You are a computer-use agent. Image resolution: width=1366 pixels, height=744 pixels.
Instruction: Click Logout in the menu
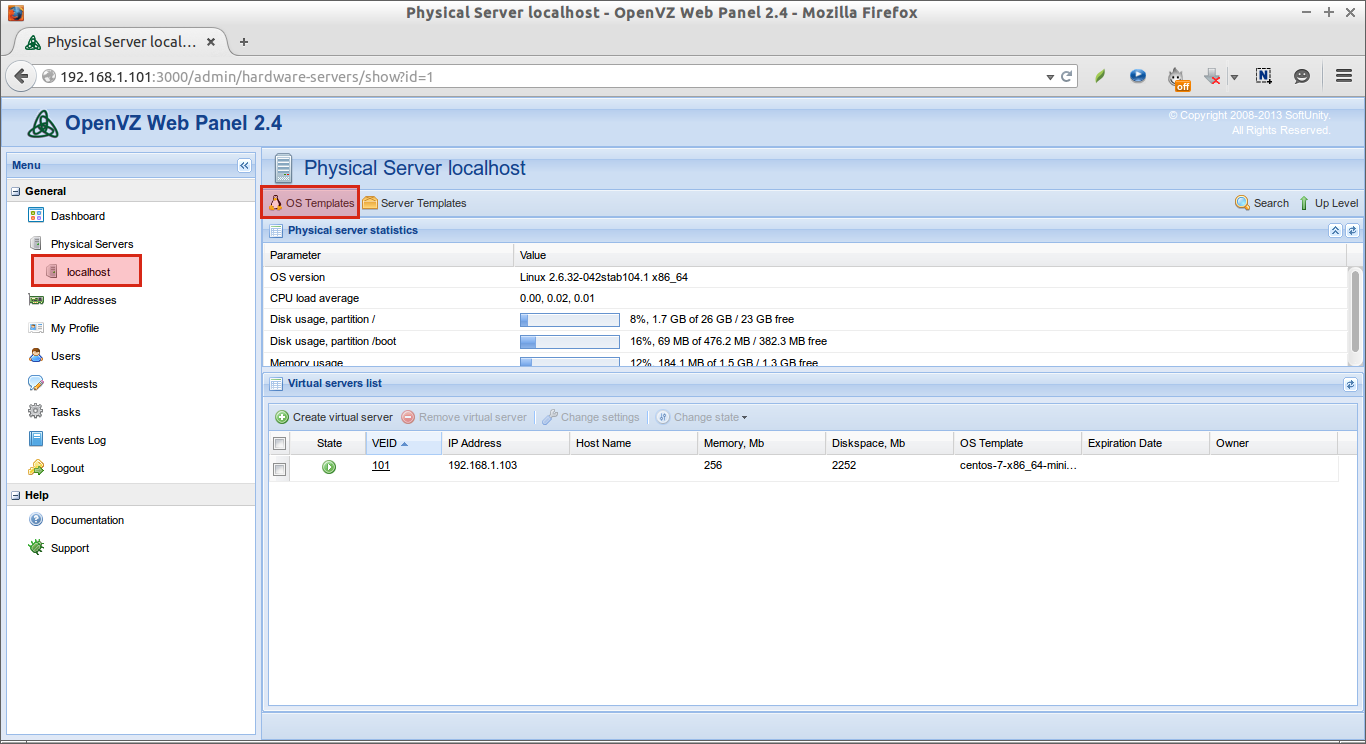pyautogui.click(x=68, y=468)
